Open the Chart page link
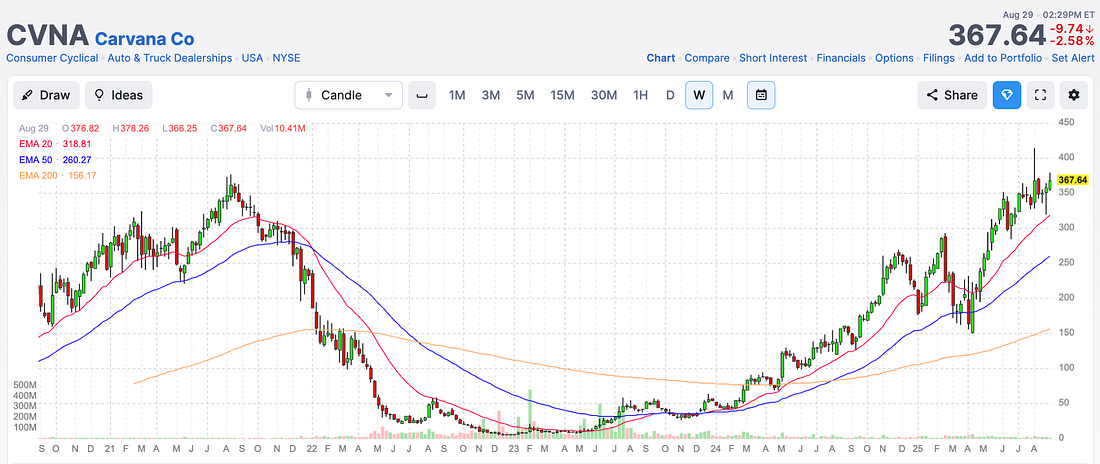Viewport: 1100px width, 464px height. coord(660,58)
